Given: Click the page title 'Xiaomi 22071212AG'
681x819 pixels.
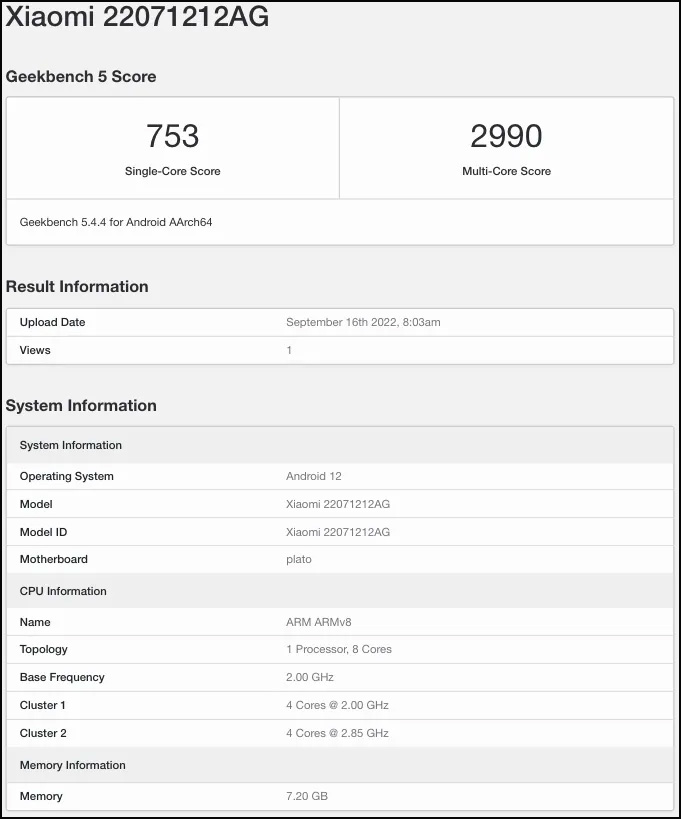Looking at the screenshot, I should (x=137, y=16).
